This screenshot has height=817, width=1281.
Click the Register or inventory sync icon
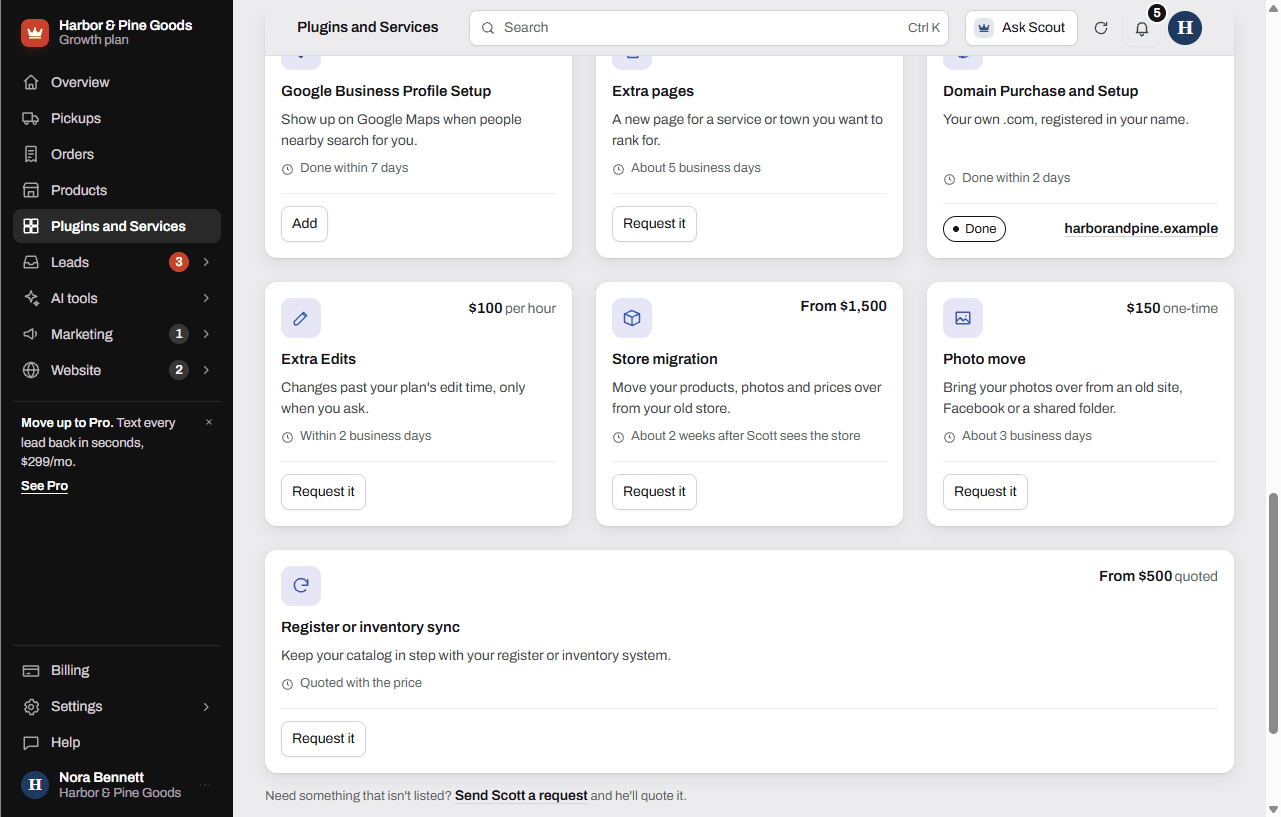coord(301,586)
